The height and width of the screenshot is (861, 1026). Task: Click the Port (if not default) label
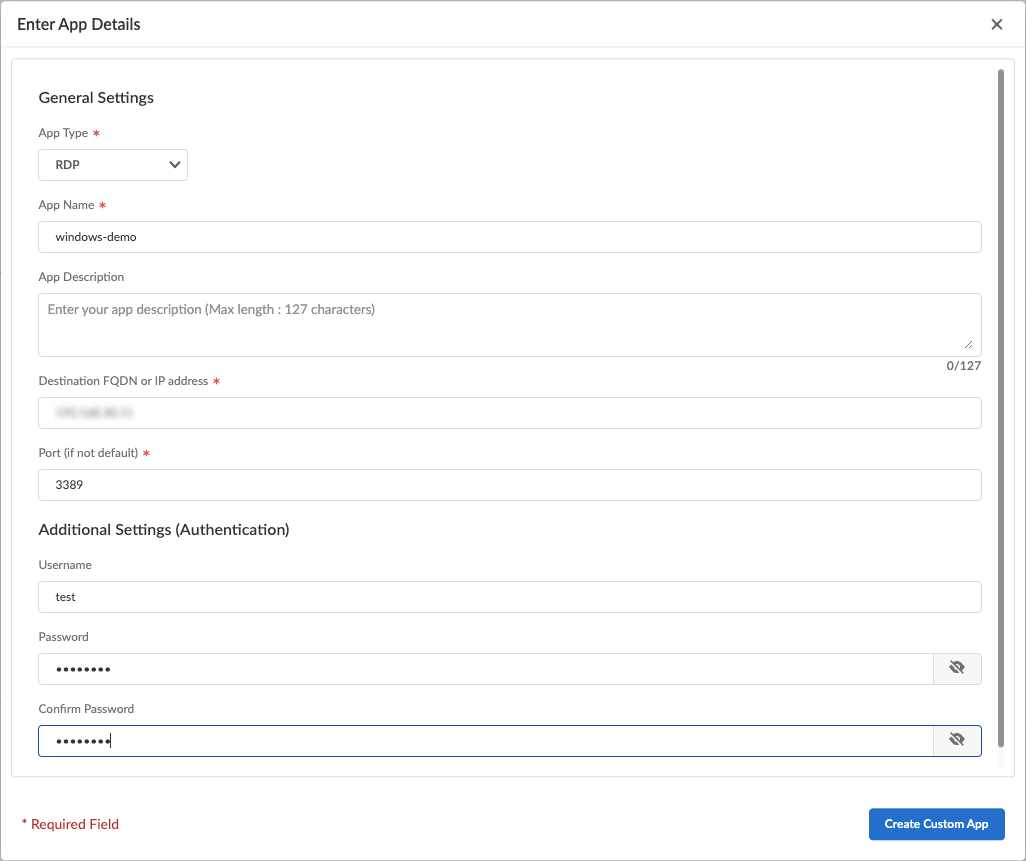pyautogui.click(x=88, y=453)
